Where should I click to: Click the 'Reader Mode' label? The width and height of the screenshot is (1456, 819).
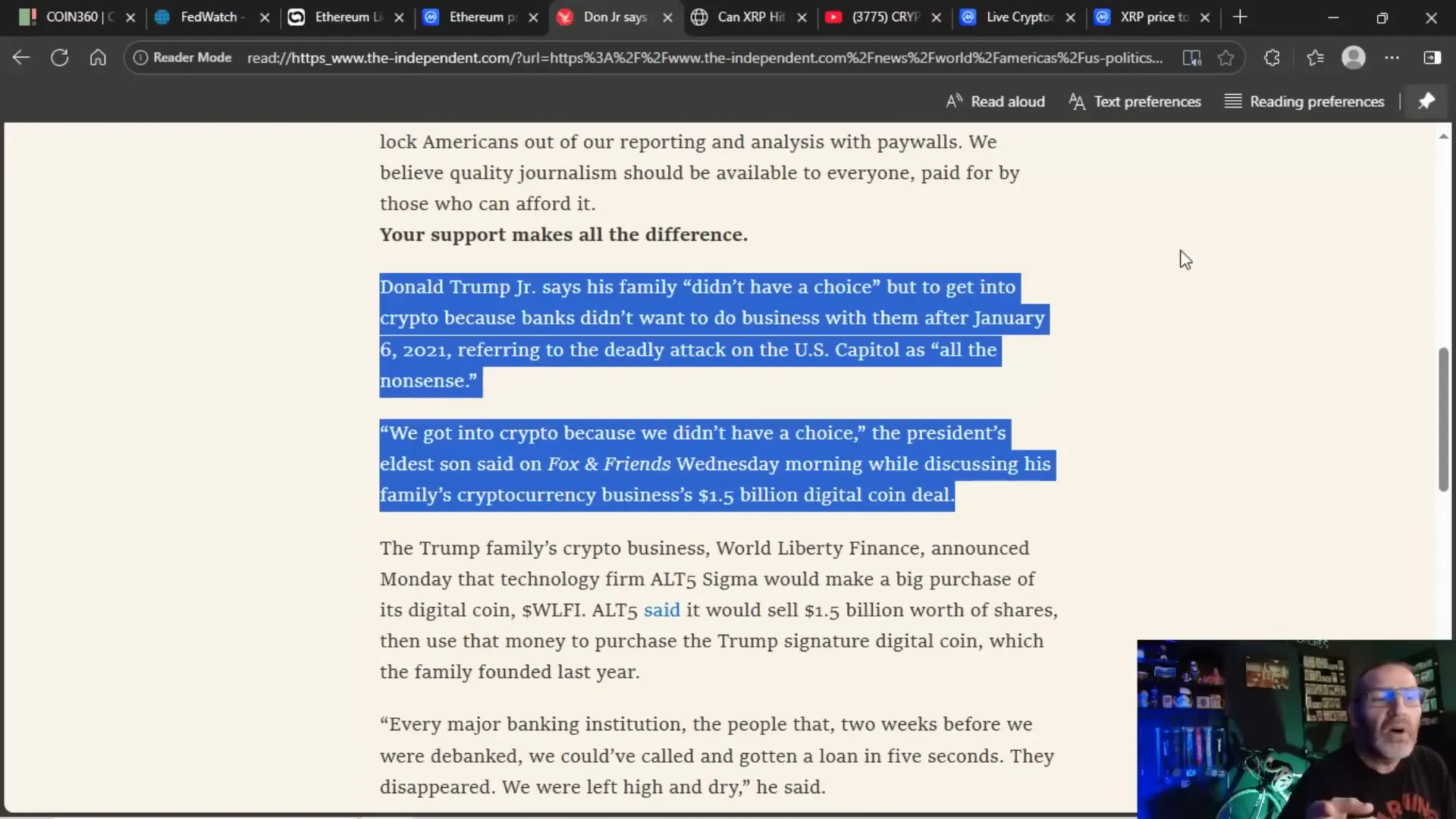tap(192, 58)
